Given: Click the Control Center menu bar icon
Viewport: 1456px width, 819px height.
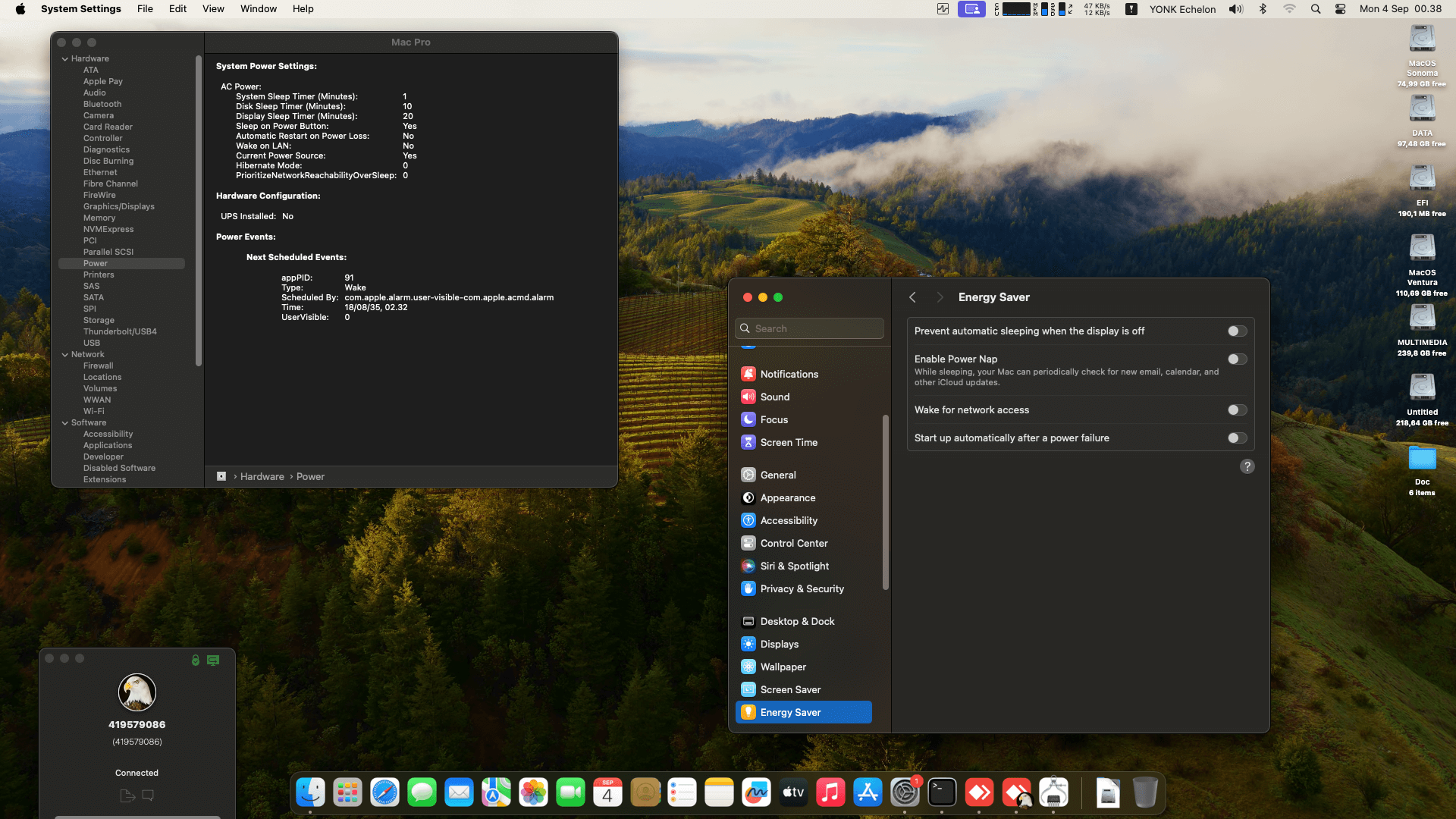Looking at the screenshot, I should [x=1340, y=9].
